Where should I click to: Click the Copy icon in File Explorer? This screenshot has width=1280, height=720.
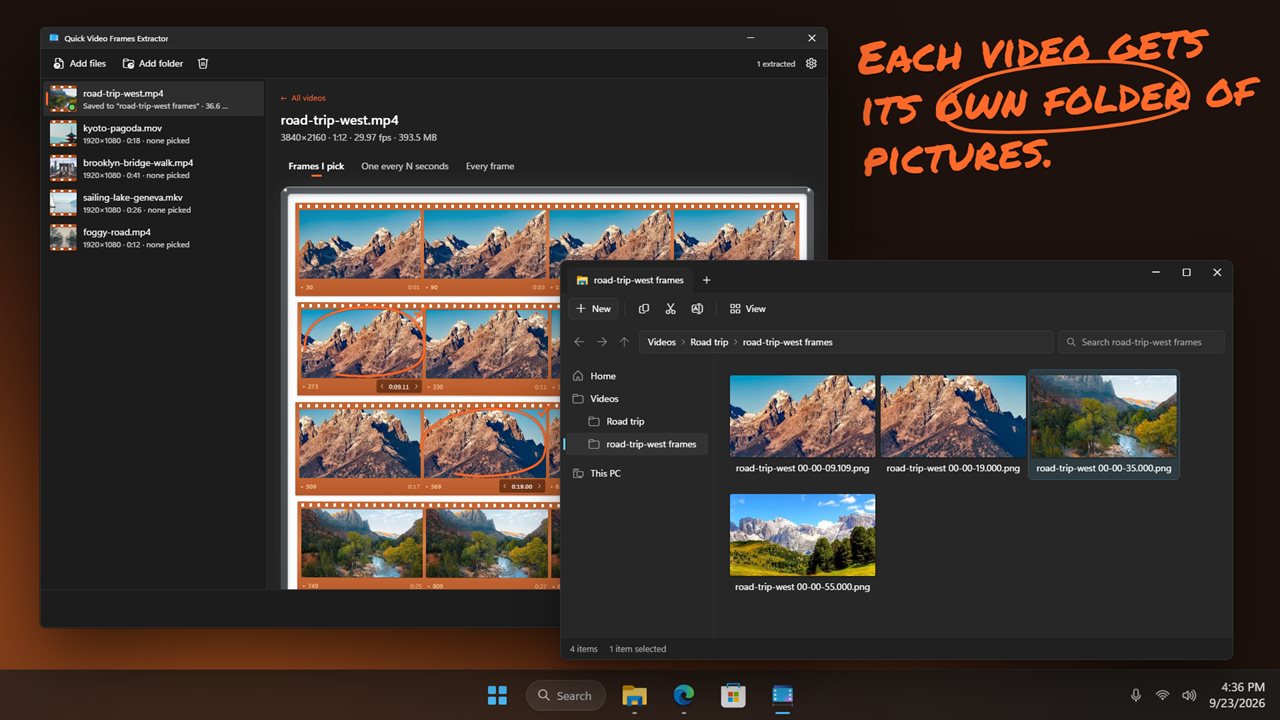pos(644,309)
